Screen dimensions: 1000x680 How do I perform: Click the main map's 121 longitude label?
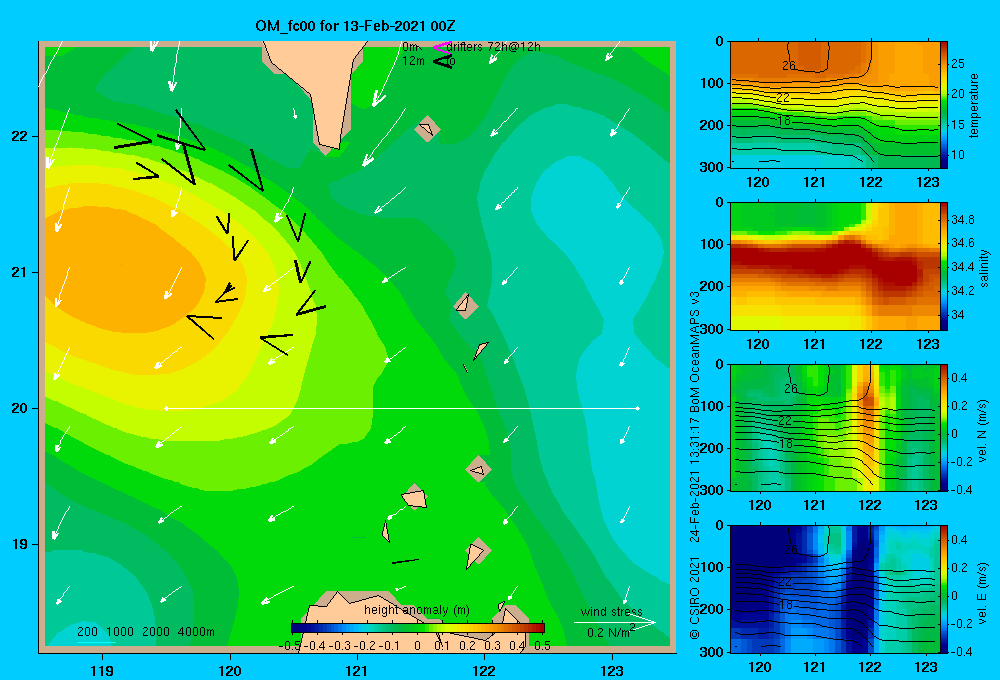click(x=357, y=670)
